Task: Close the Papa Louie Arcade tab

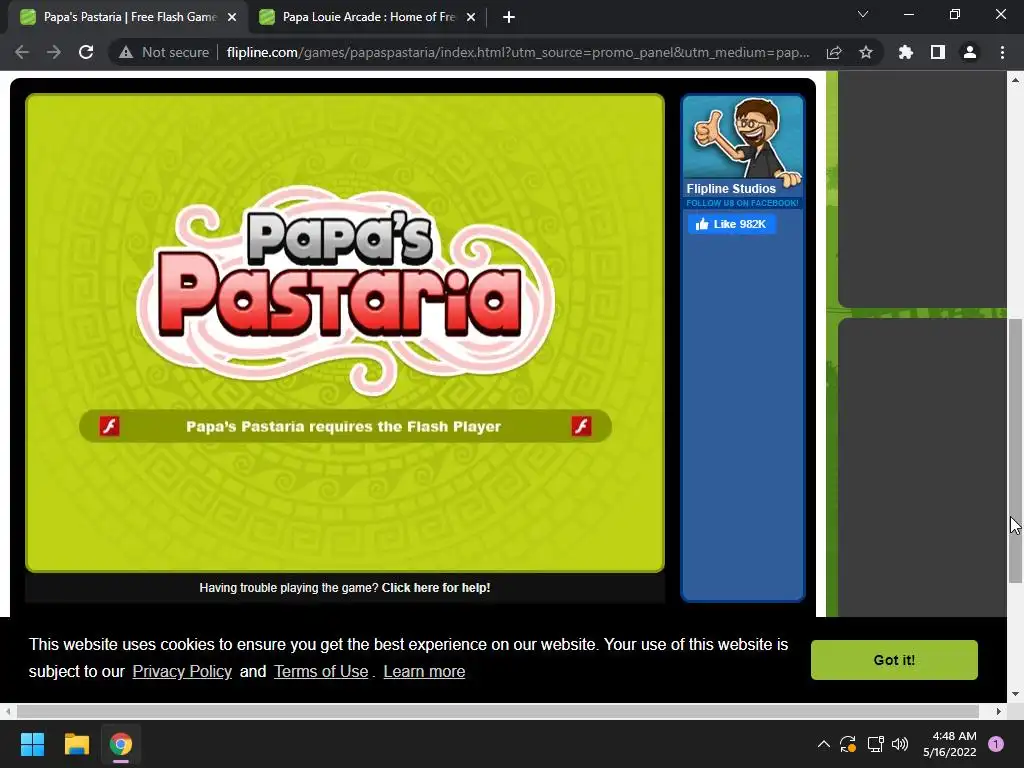Action: coord(471,18)
